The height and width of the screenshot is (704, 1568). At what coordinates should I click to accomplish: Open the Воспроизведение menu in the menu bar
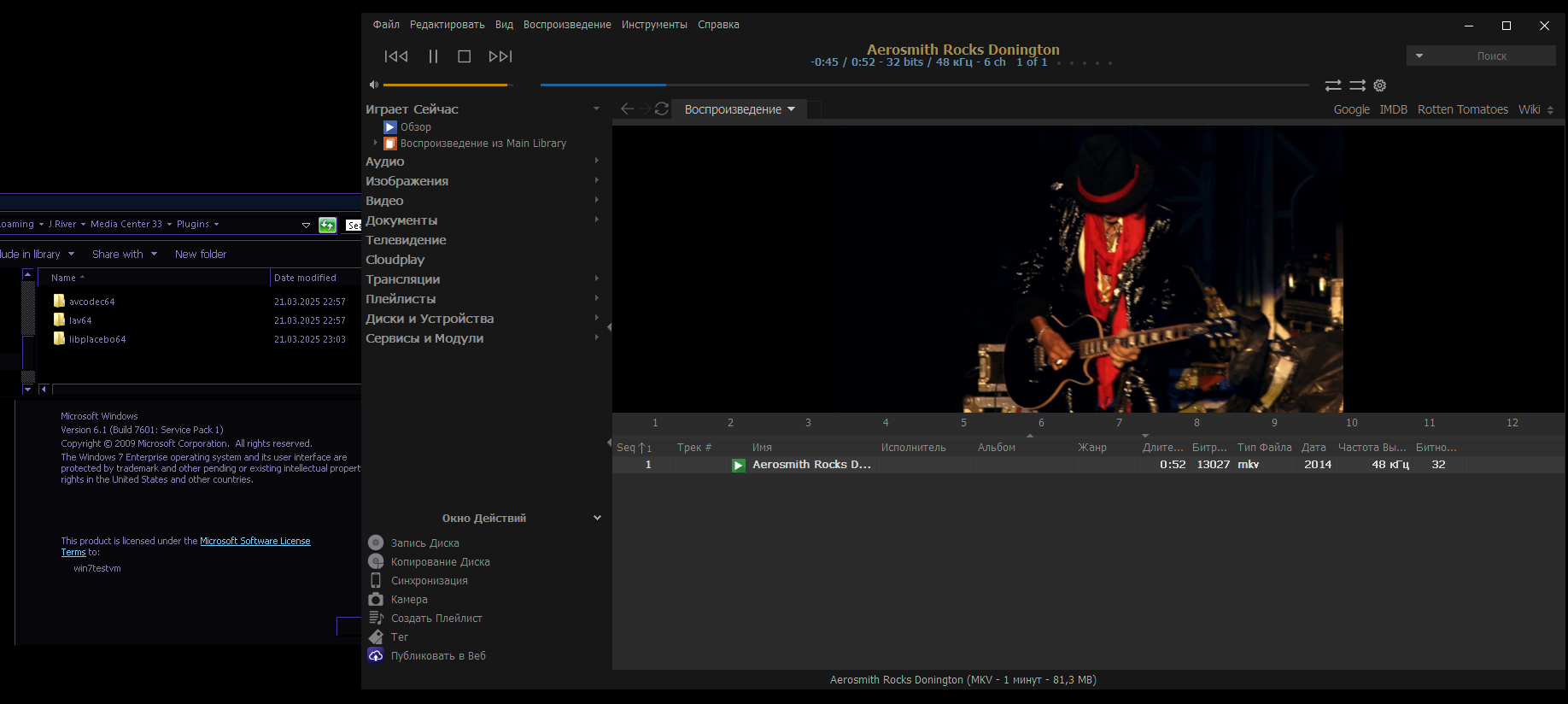[x=567, y=25]
